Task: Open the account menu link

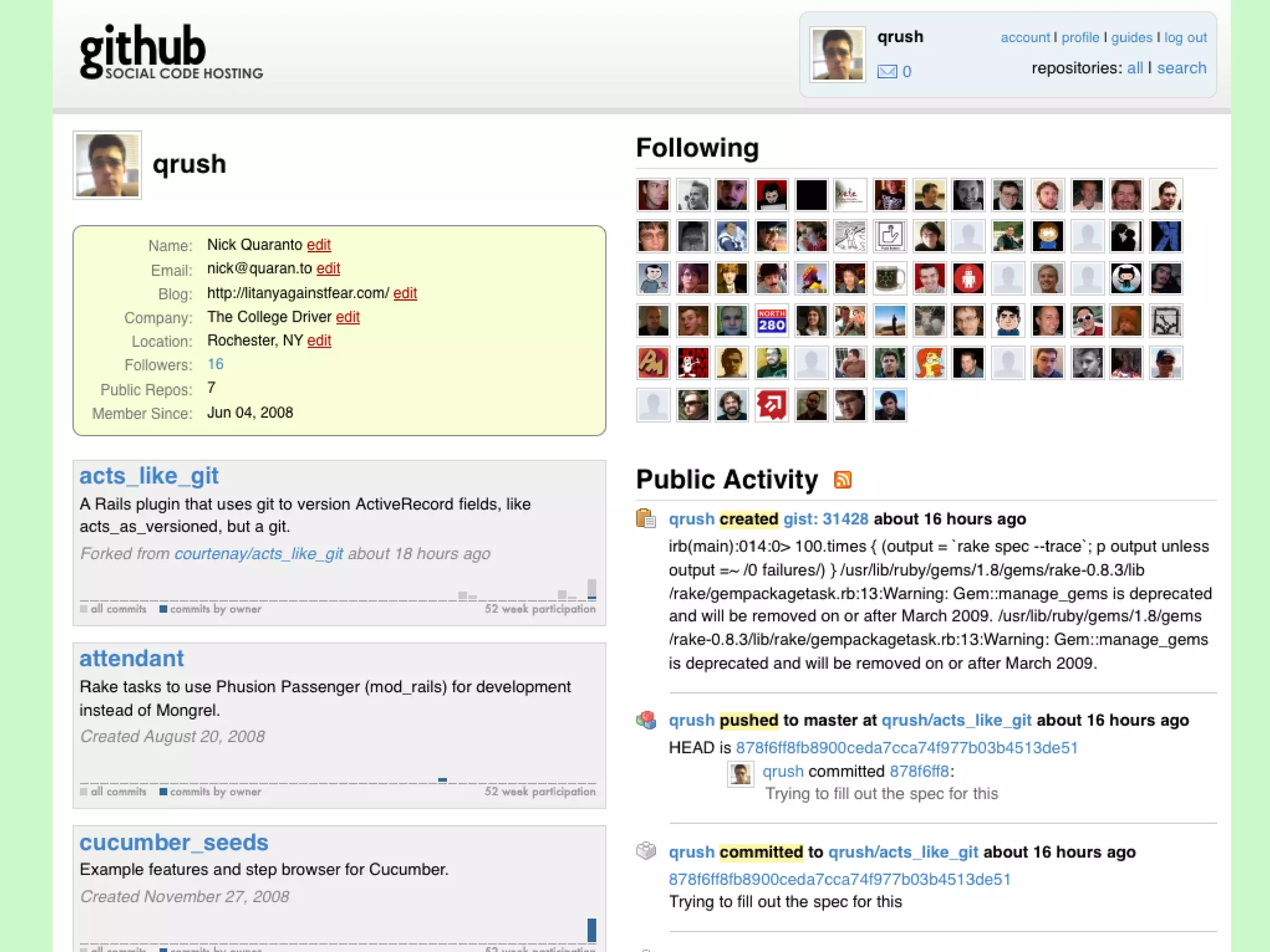Action: pos(1025,38)
